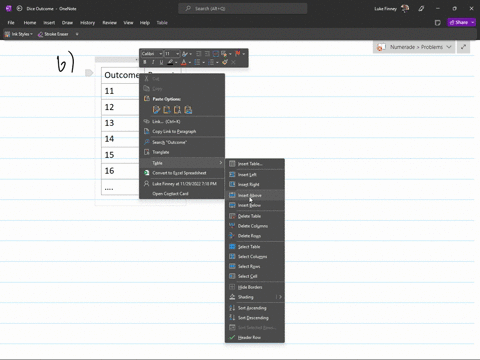Viewport: 480px width, 360px height.
Task: Open the Share button dropdown arrow
Action: pyautogui.click(x=473, y=22)
